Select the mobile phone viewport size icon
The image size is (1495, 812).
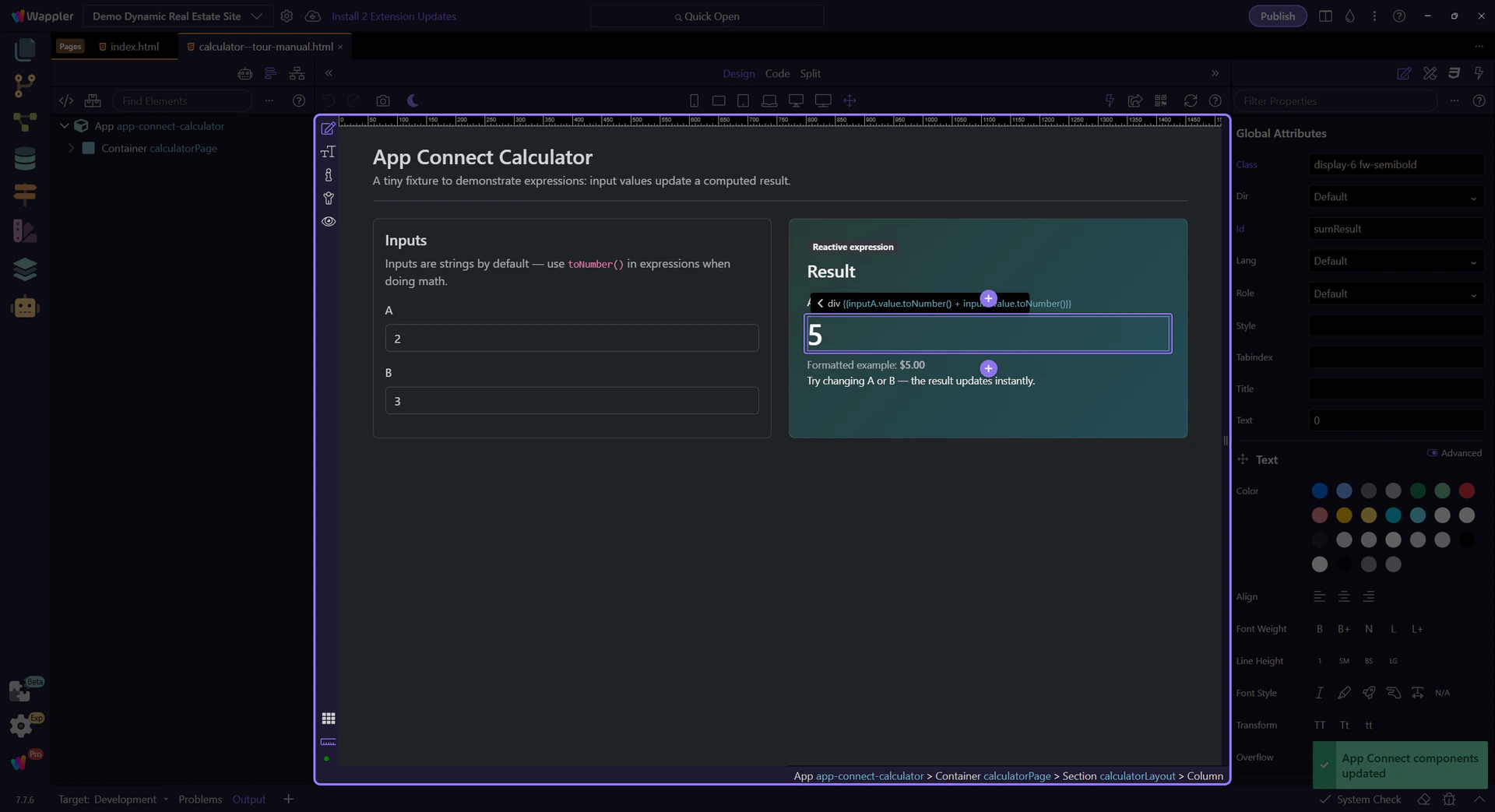tap(694, 101)
